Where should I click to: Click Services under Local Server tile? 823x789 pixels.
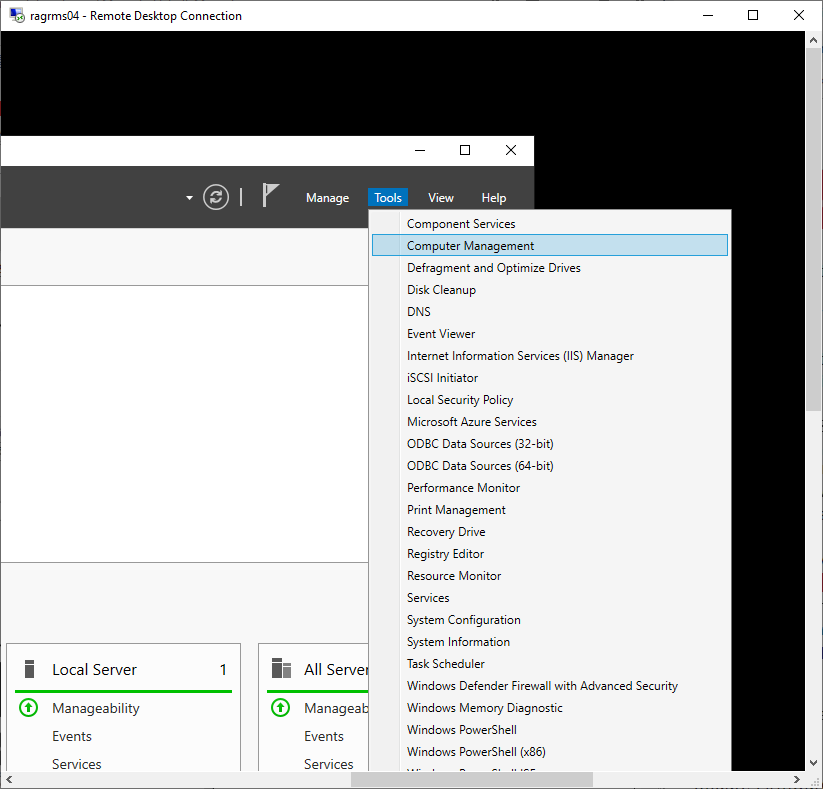click(x=77, y=764)
